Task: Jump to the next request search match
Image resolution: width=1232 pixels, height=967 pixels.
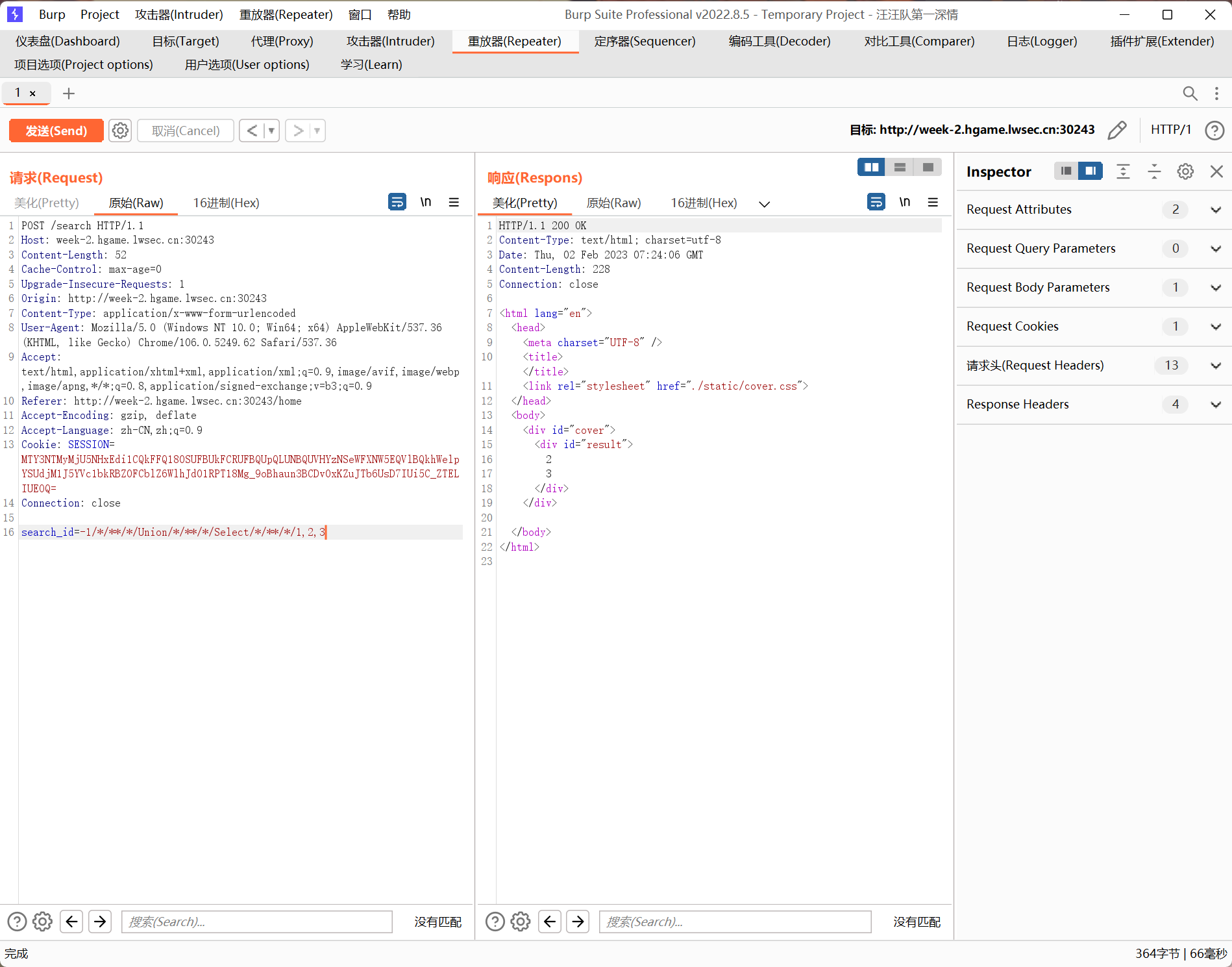Action: click(x=100, y=922)
